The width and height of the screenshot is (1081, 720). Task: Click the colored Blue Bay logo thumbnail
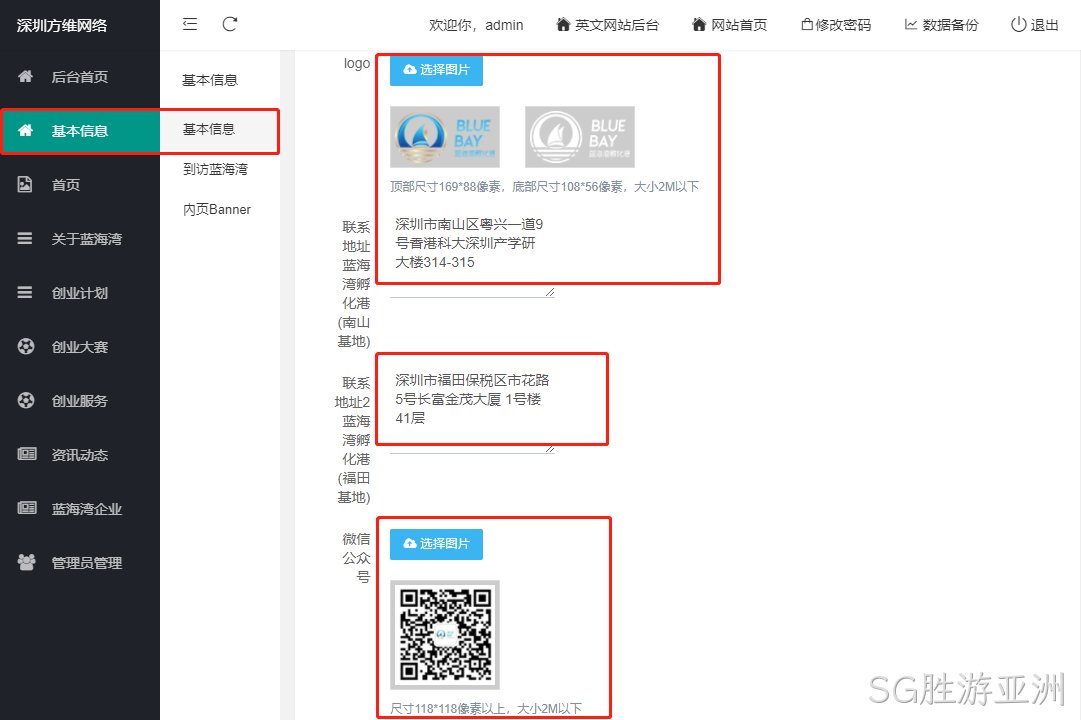tap(445, 137)
